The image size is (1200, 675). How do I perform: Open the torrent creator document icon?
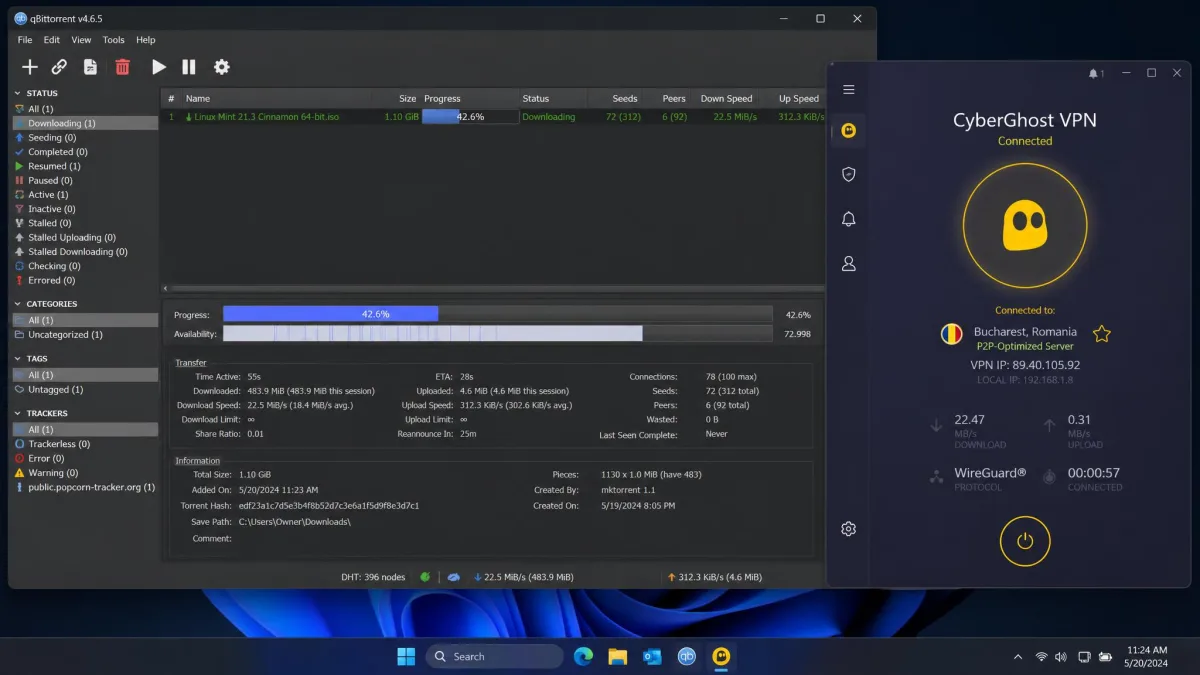[x=90, y=67]
